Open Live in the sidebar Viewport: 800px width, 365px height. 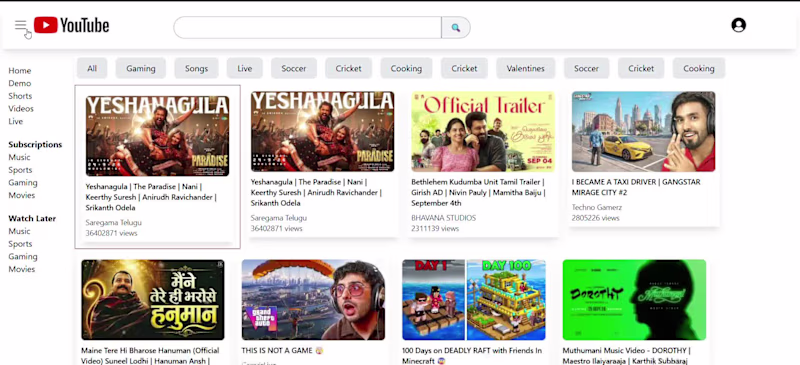click(15, 121)
